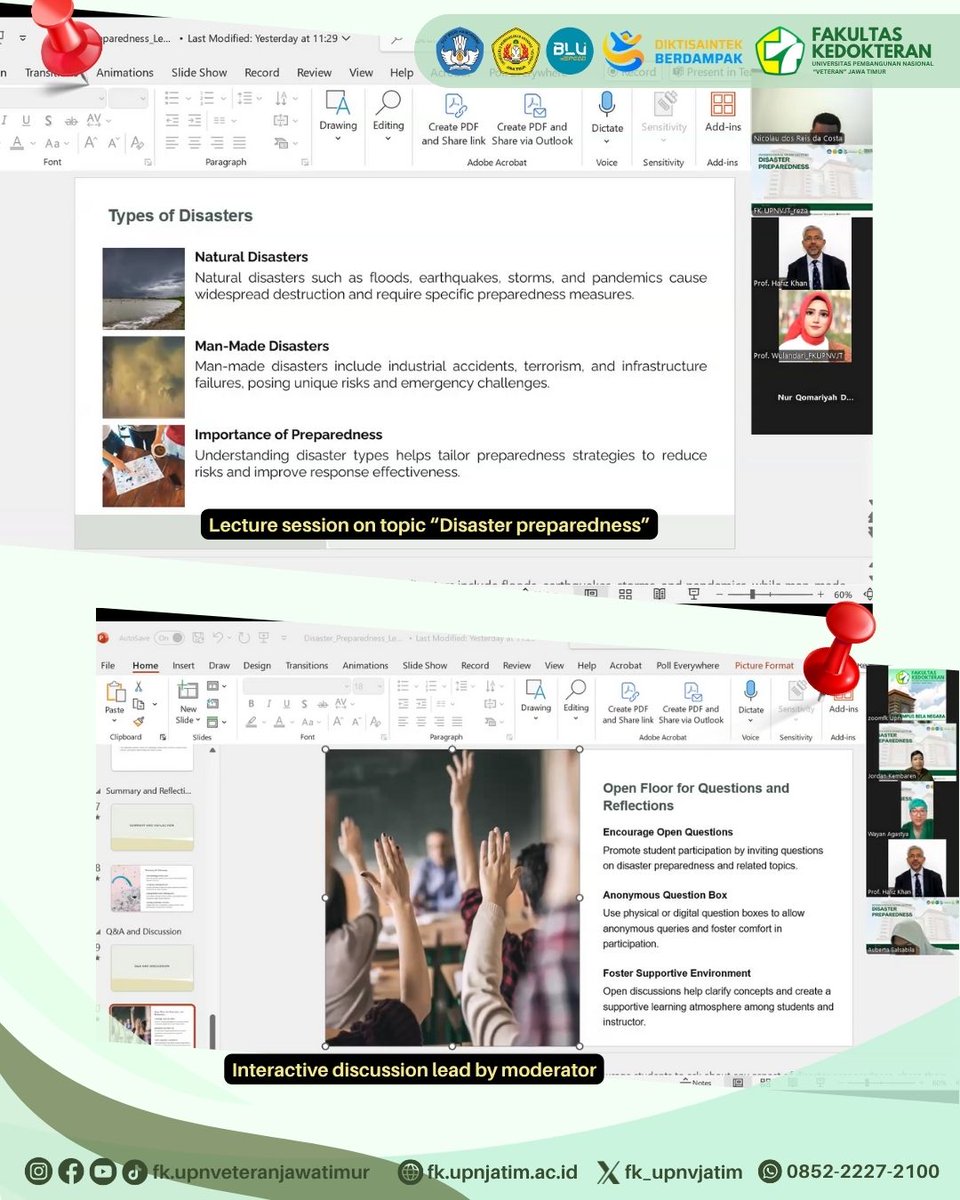Click Create PDF and Share link in top window
The height and width of the screenshot is (1200, 960).
click(453, 120)
